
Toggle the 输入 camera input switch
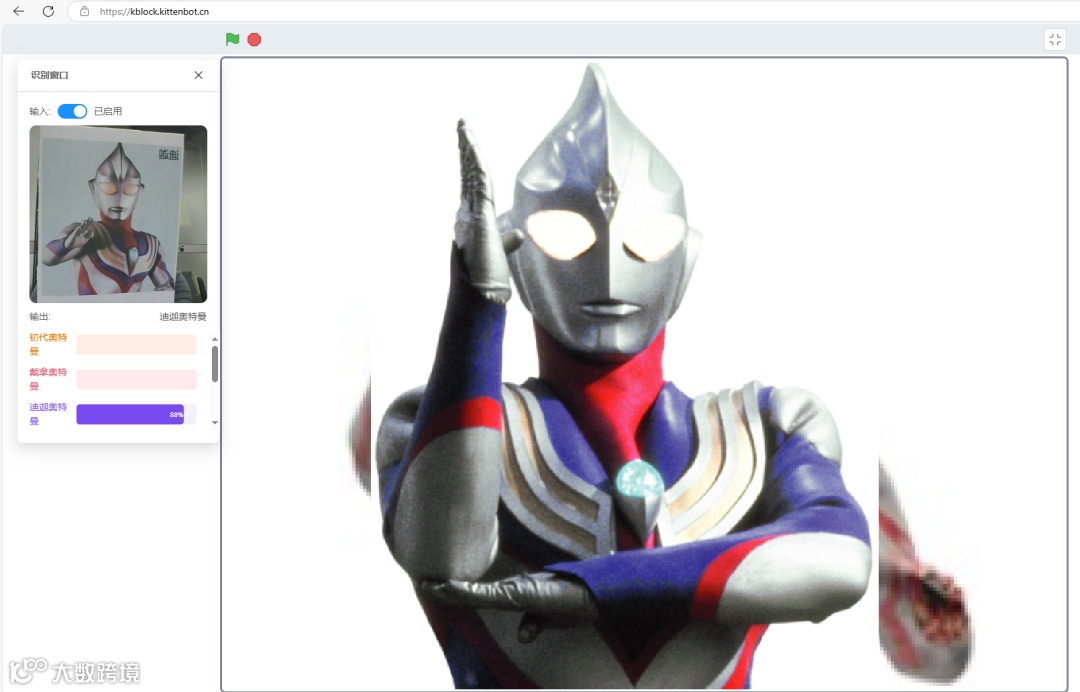click(x=72, y=111)
